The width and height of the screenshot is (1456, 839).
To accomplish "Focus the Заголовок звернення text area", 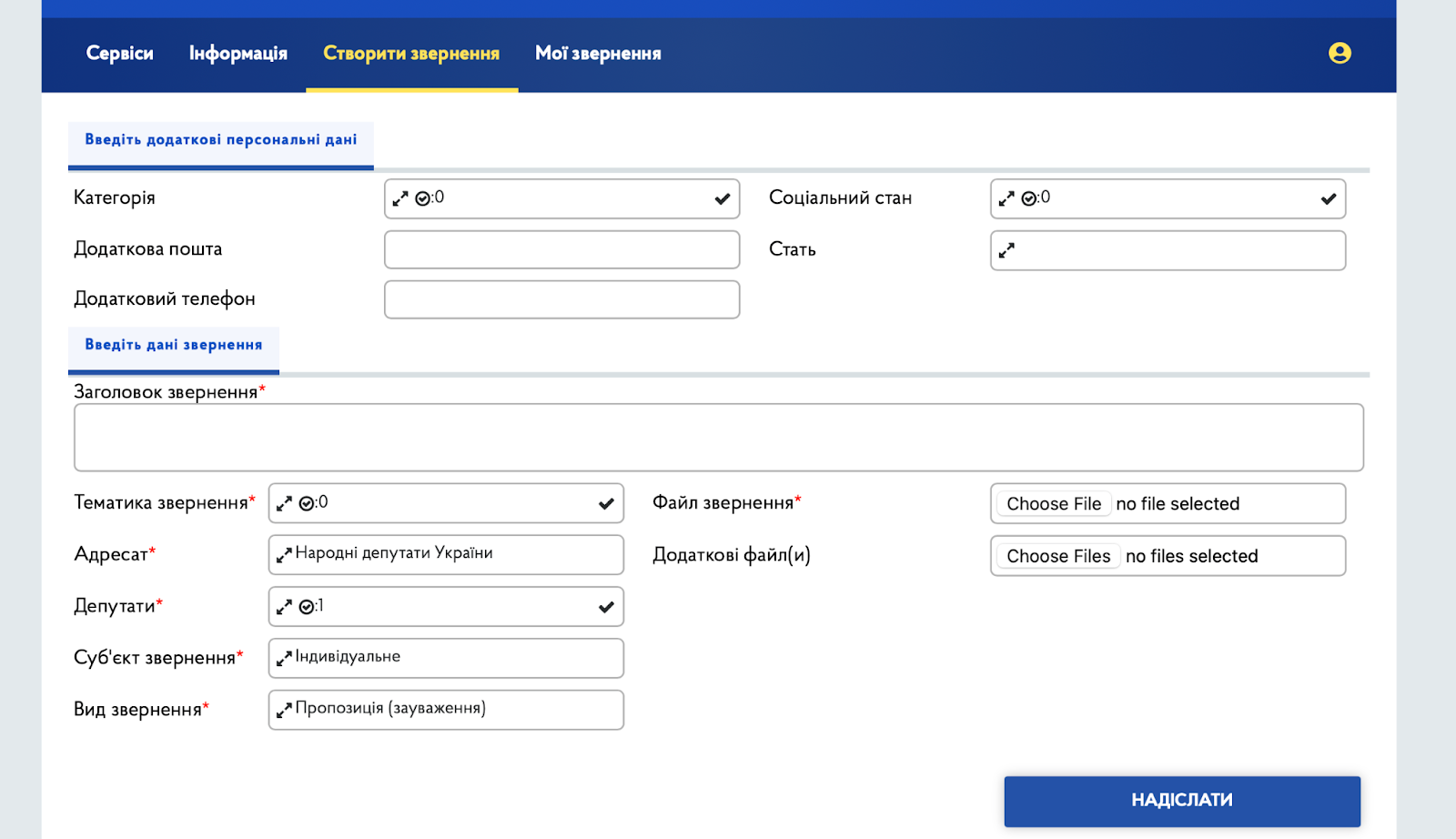I will 718,438.
